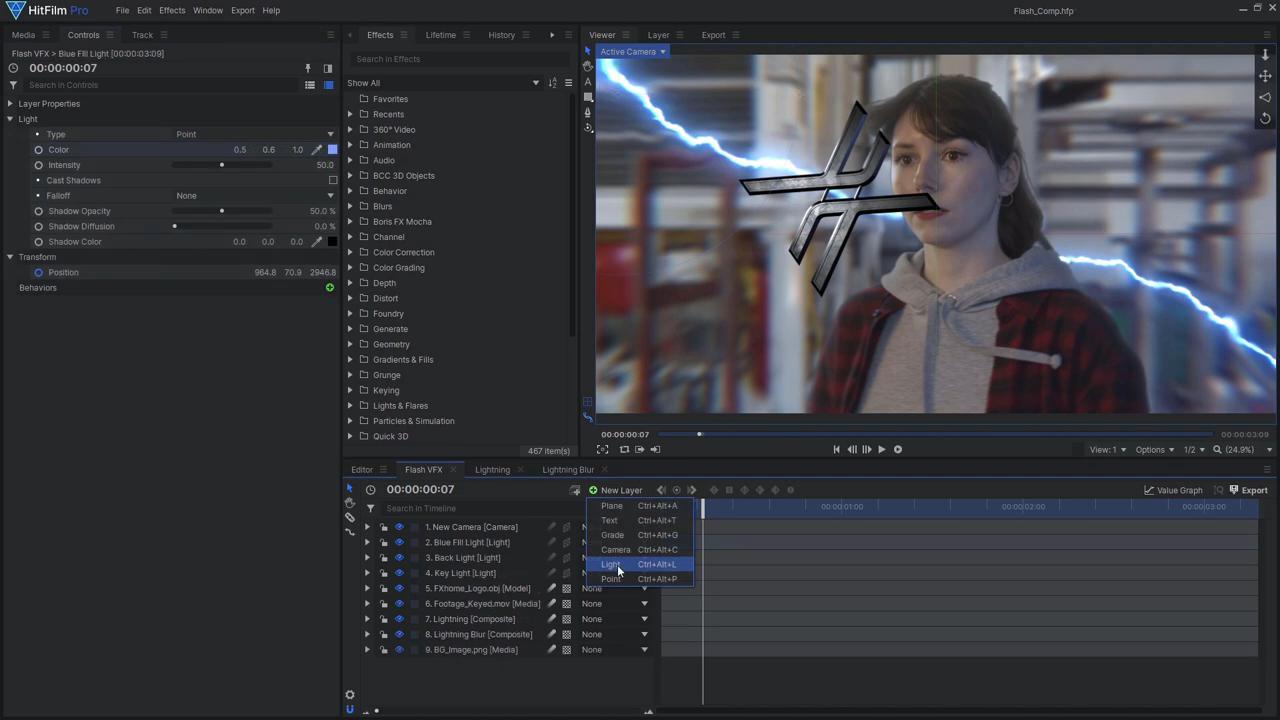Choose Camera from New Layer menu
1280x720 pixels.
click(640, 550)
